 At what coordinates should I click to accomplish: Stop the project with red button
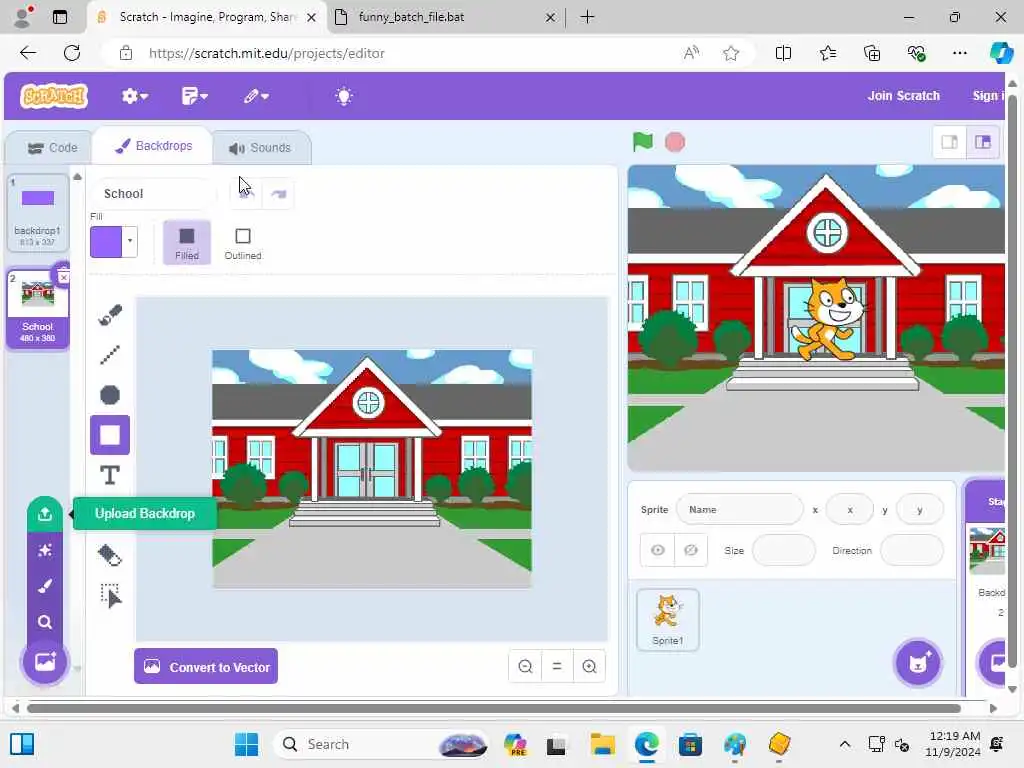coord(675,142)
